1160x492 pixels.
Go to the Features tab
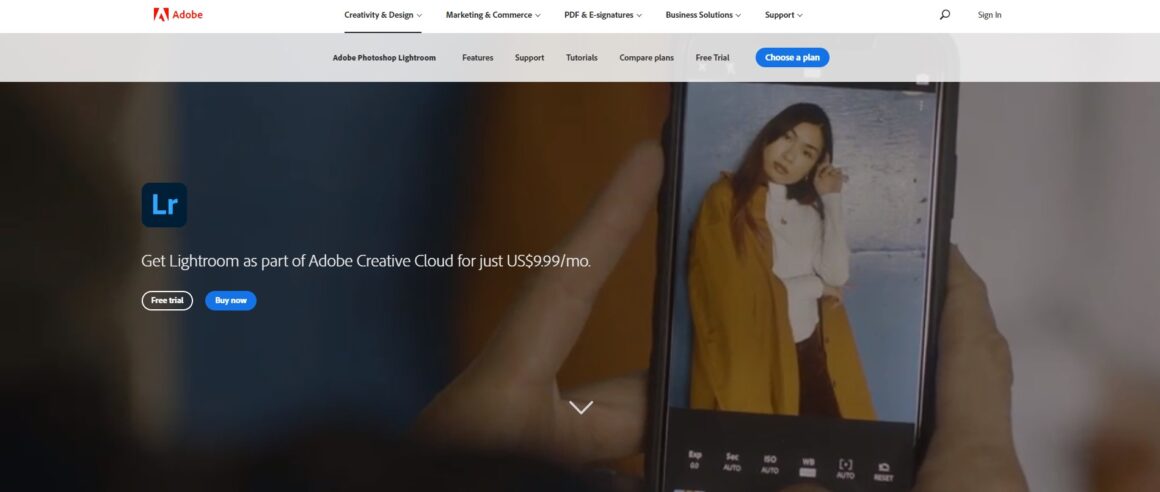(477, 58)
